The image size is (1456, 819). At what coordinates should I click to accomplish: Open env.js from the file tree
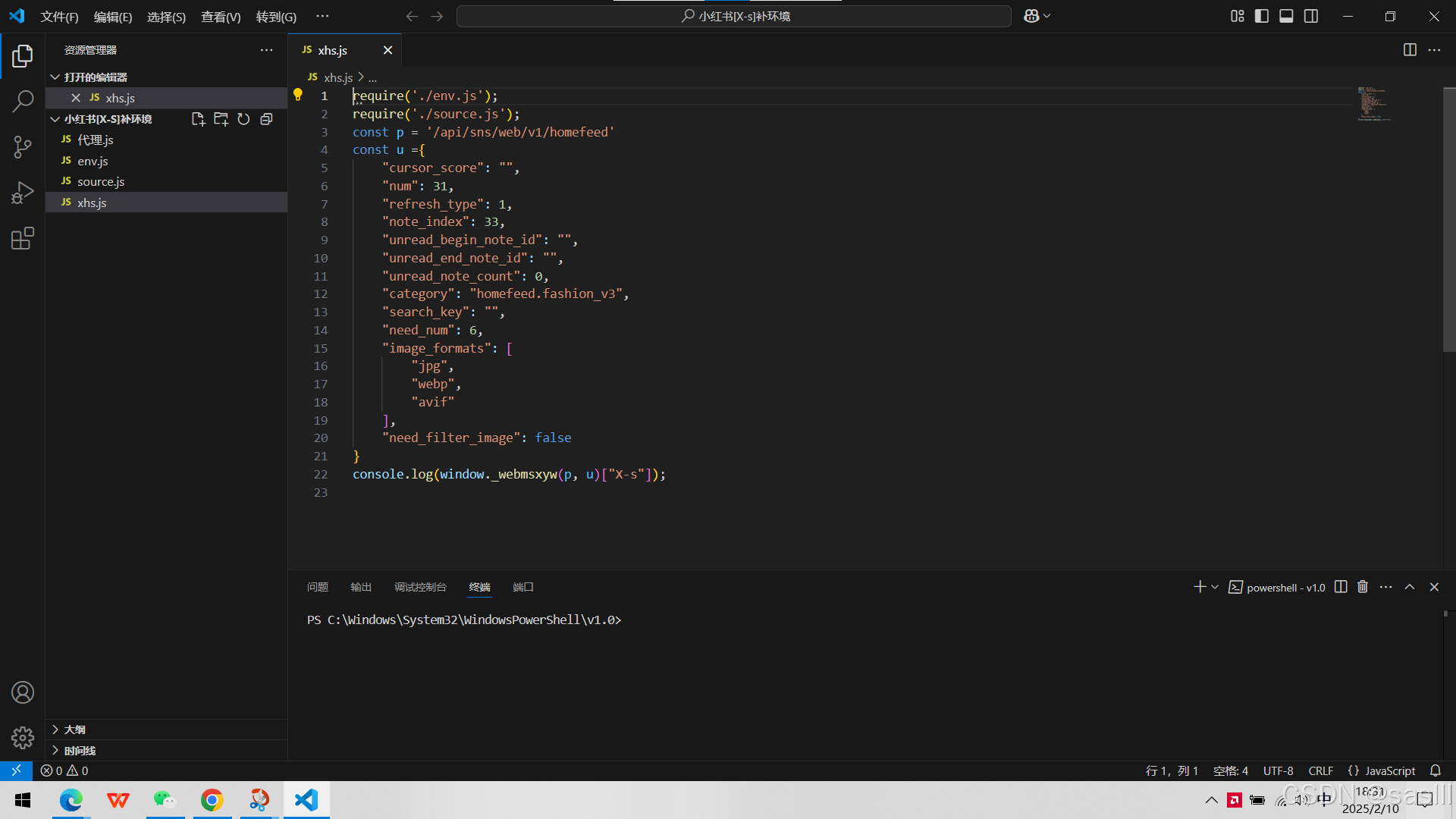click(93, 161)
